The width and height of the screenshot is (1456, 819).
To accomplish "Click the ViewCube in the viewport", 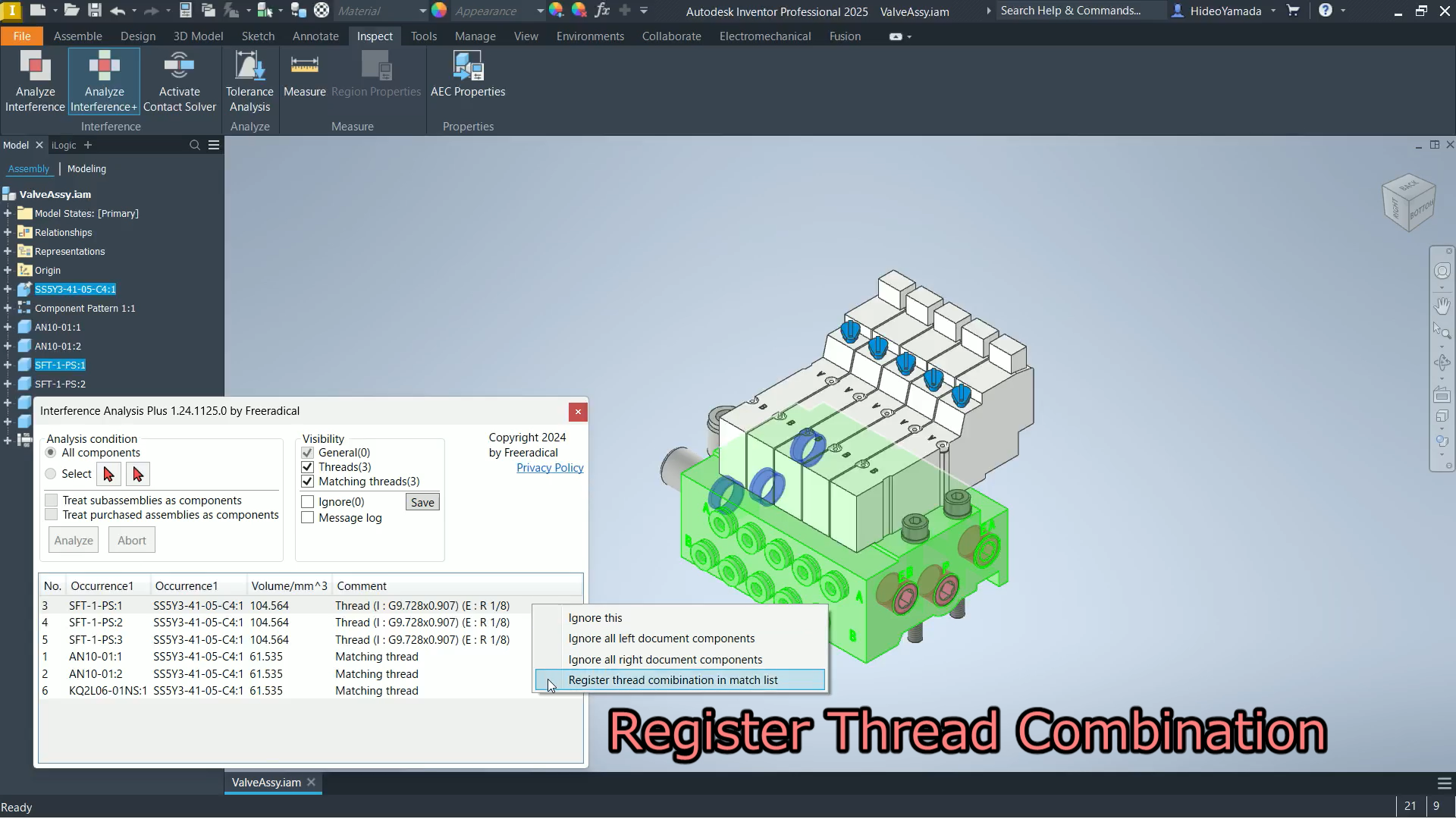I will 1409,203.
